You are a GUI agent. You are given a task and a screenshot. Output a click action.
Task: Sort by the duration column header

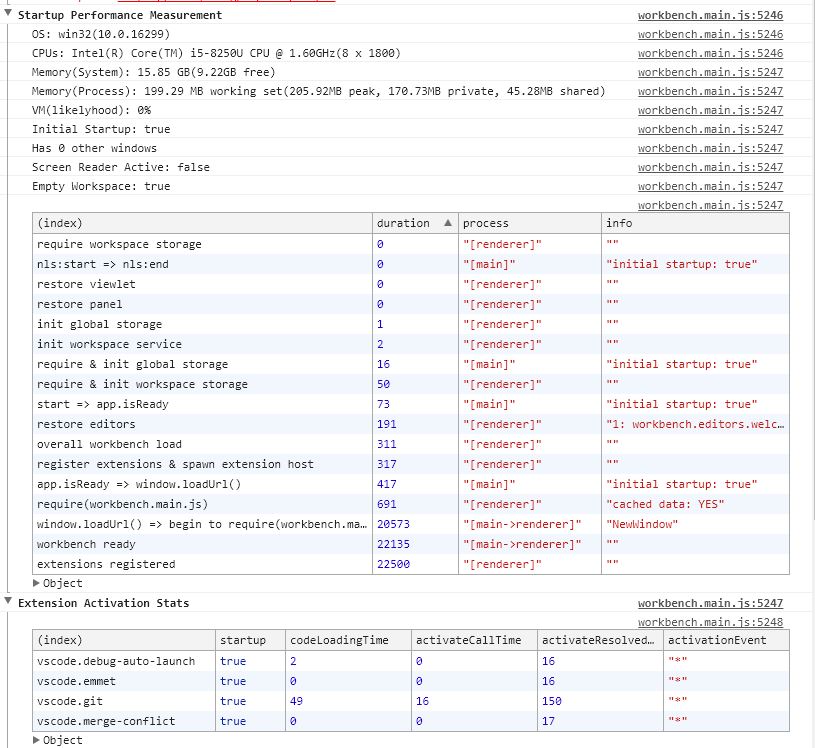pyautogui.click(x=415, y=223)
